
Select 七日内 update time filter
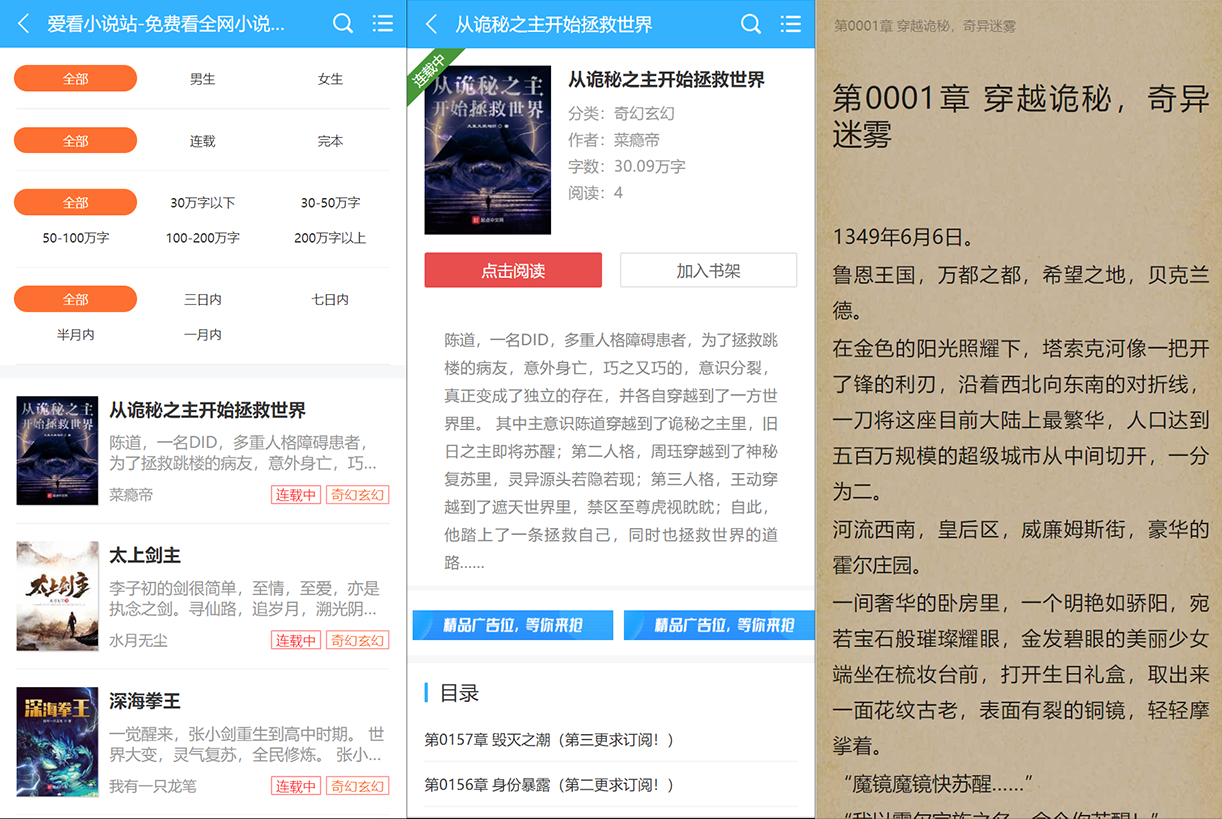[x=330, y=300]
